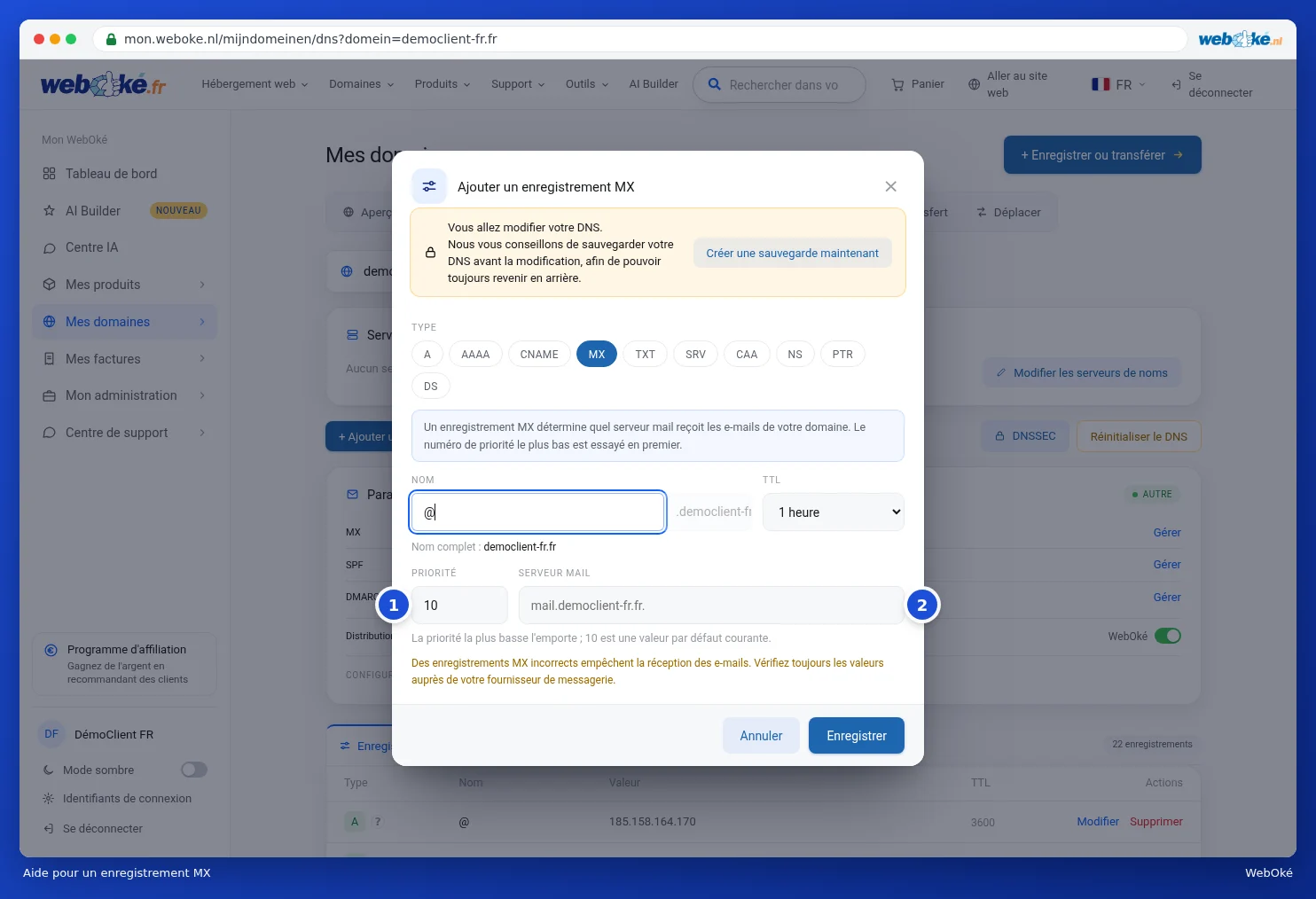Expand the Produits menu
The image size is (1316, 899).
(x=443, y=84)
